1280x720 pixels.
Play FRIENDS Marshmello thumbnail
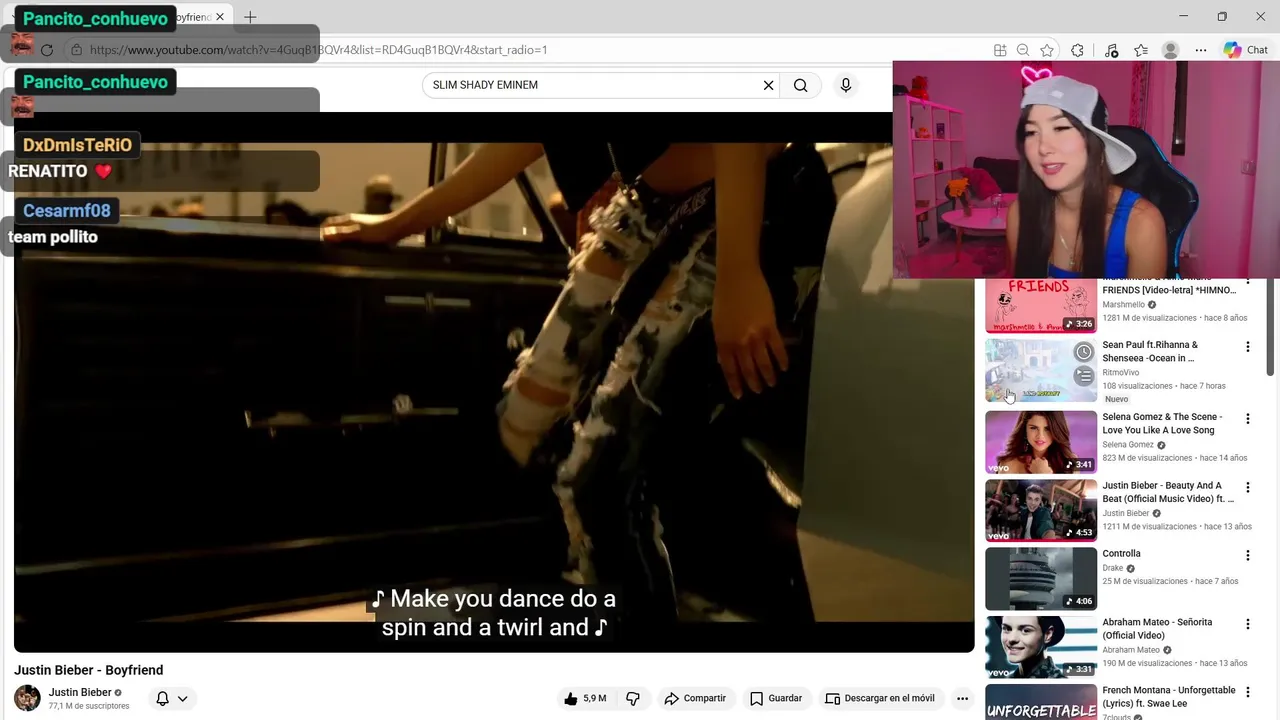click(x=1041, y=306)
